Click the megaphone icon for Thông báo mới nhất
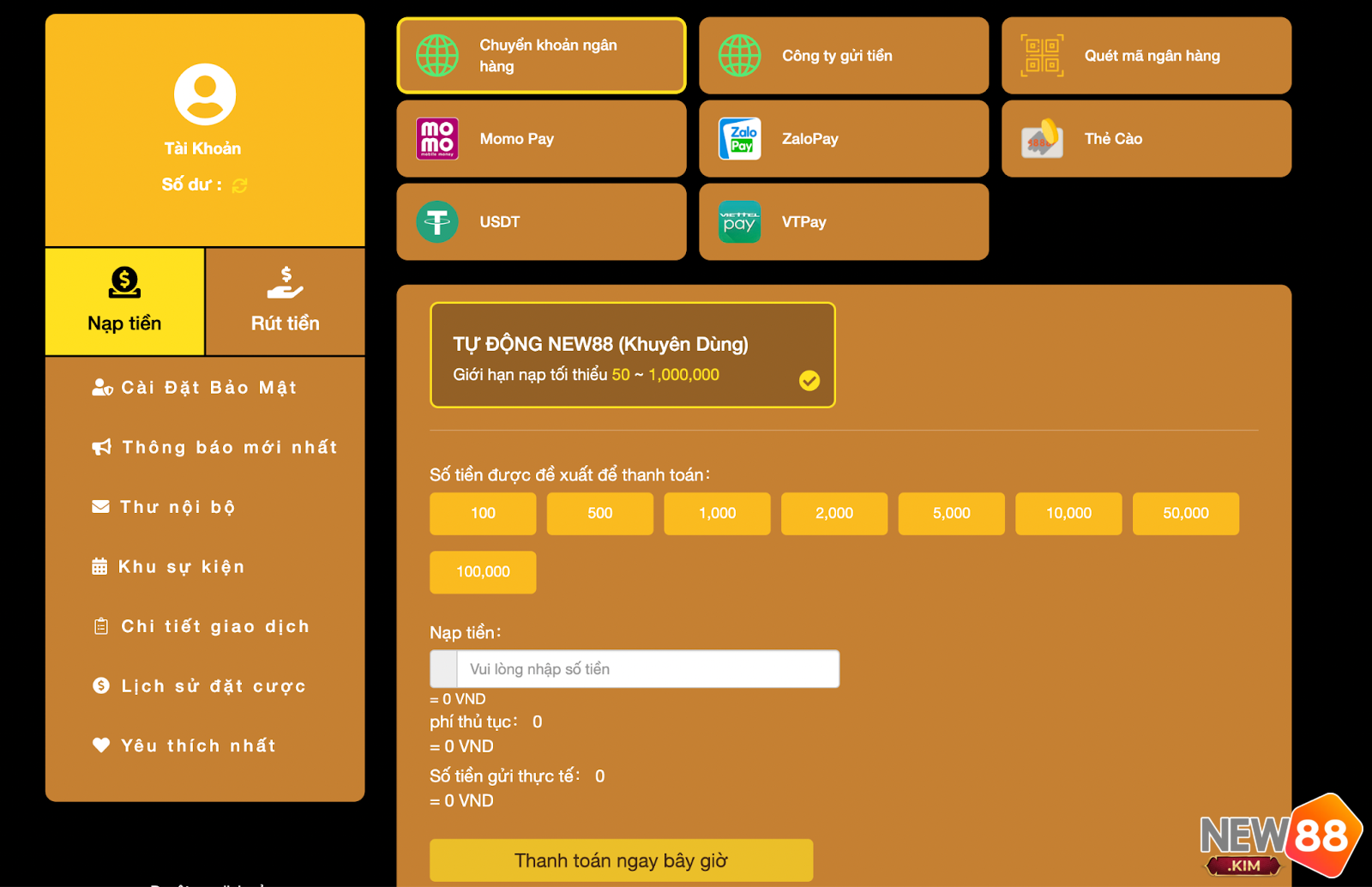 point(102,447)
